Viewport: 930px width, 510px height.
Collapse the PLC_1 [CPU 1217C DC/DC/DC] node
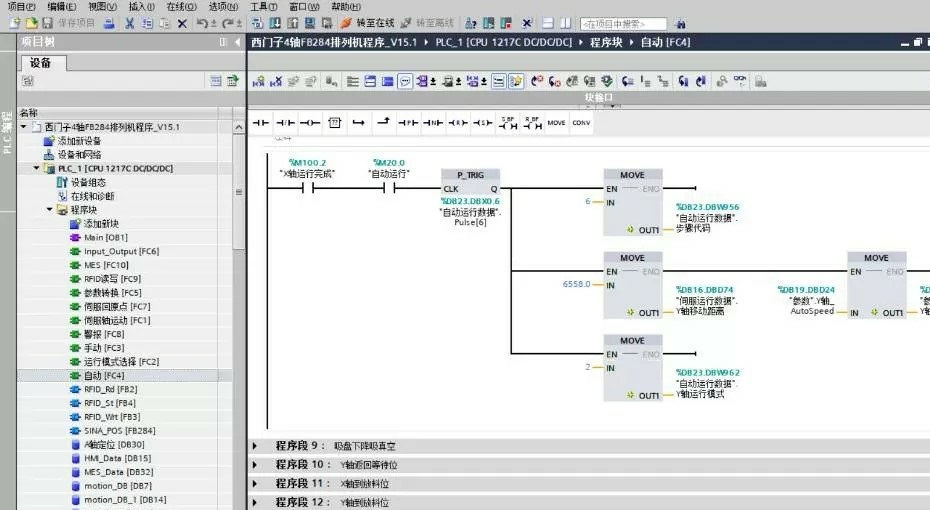point(37,168)
